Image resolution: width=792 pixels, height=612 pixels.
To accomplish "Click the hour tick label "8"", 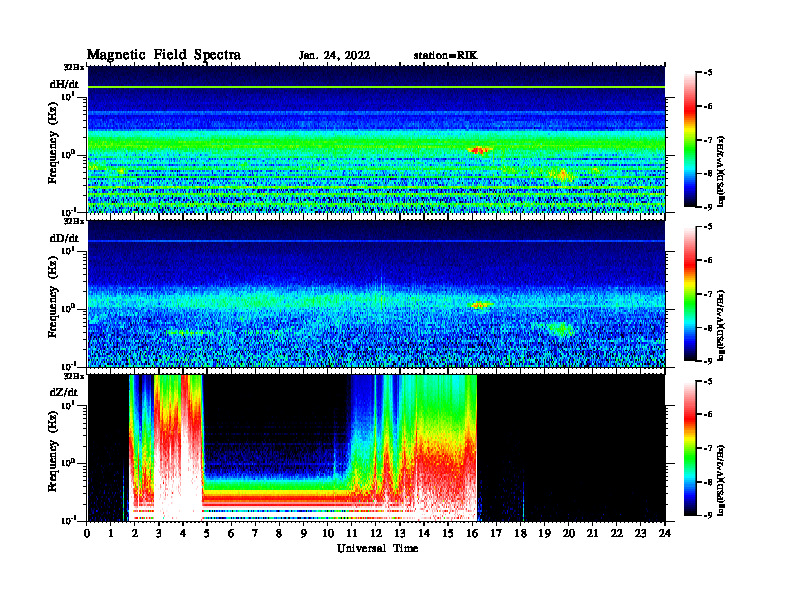I will pos(279,533).
